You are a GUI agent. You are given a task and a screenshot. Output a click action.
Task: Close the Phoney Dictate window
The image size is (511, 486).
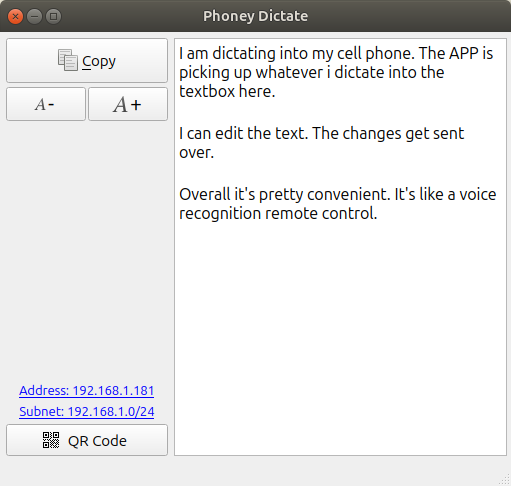15,16
